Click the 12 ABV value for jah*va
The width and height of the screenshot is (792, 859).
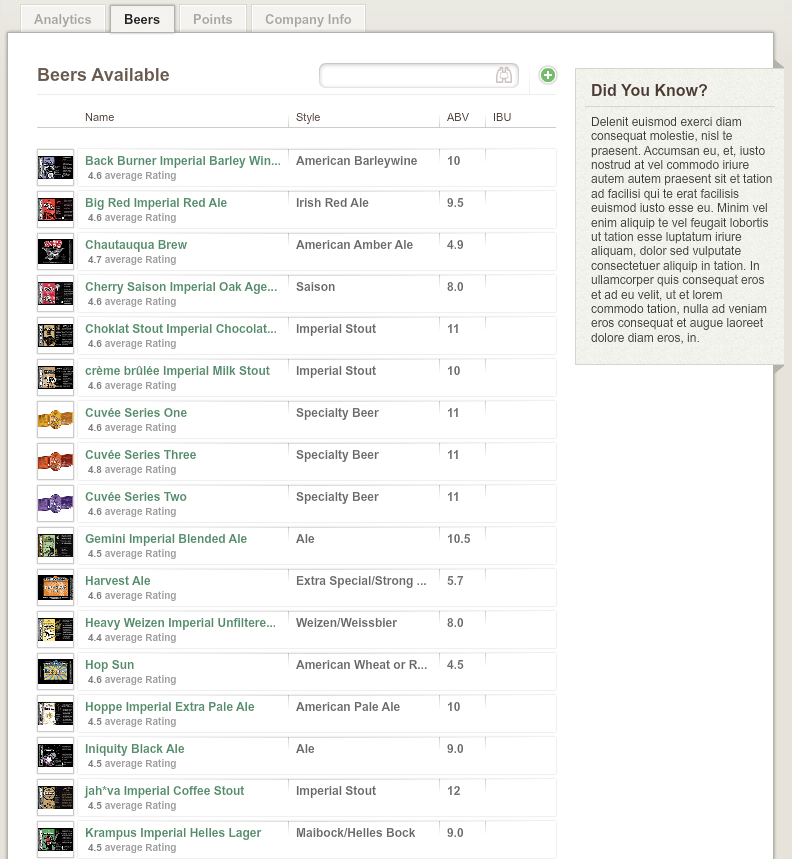(x=454, y=791)
